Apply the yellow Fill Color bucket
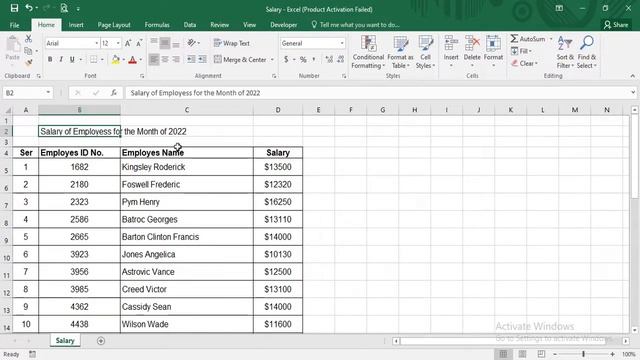Screen dimensions: 640x360 pos(116,60)
